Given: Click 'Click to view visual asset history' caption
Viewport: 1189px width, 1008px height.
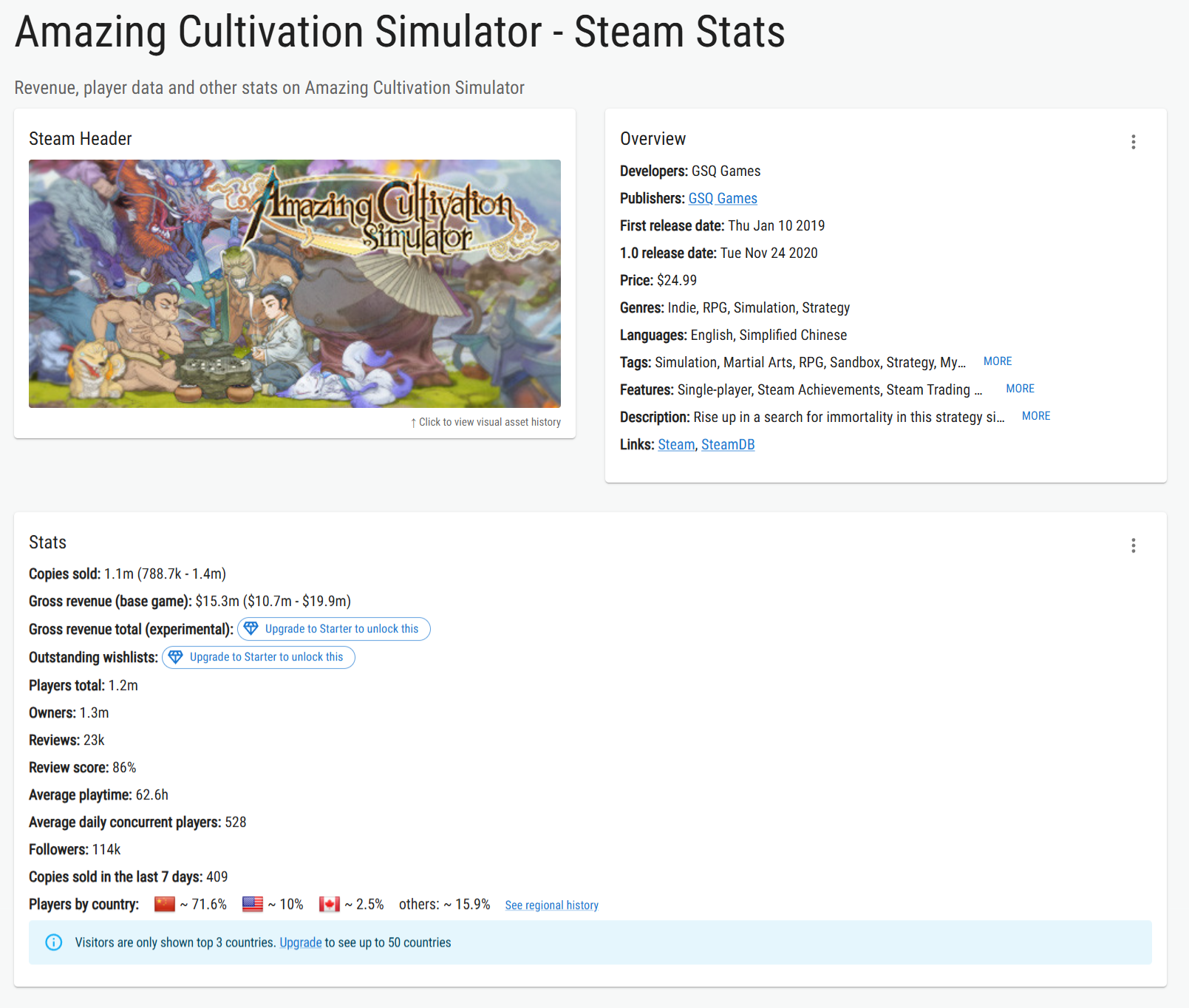Looking at the screenshot, I should coord(486,422).
